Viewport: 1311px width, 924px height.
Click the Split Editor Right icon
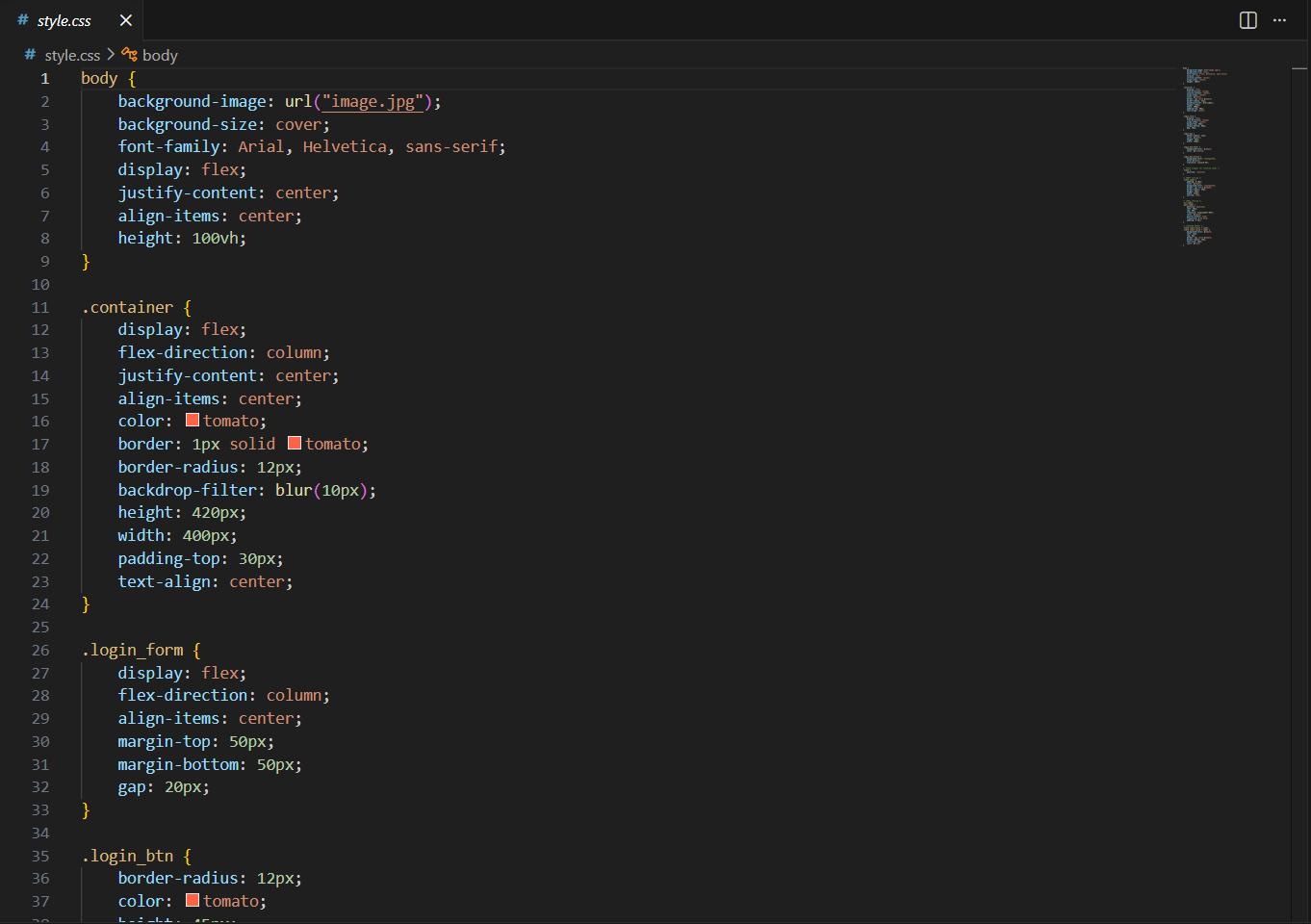click(1248, 20)
